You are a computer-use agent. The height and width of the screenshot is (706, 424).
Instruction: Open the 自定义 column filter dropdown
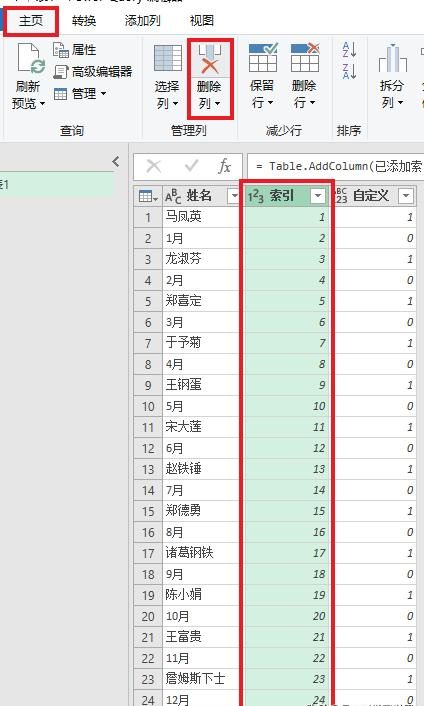(406, 196)
